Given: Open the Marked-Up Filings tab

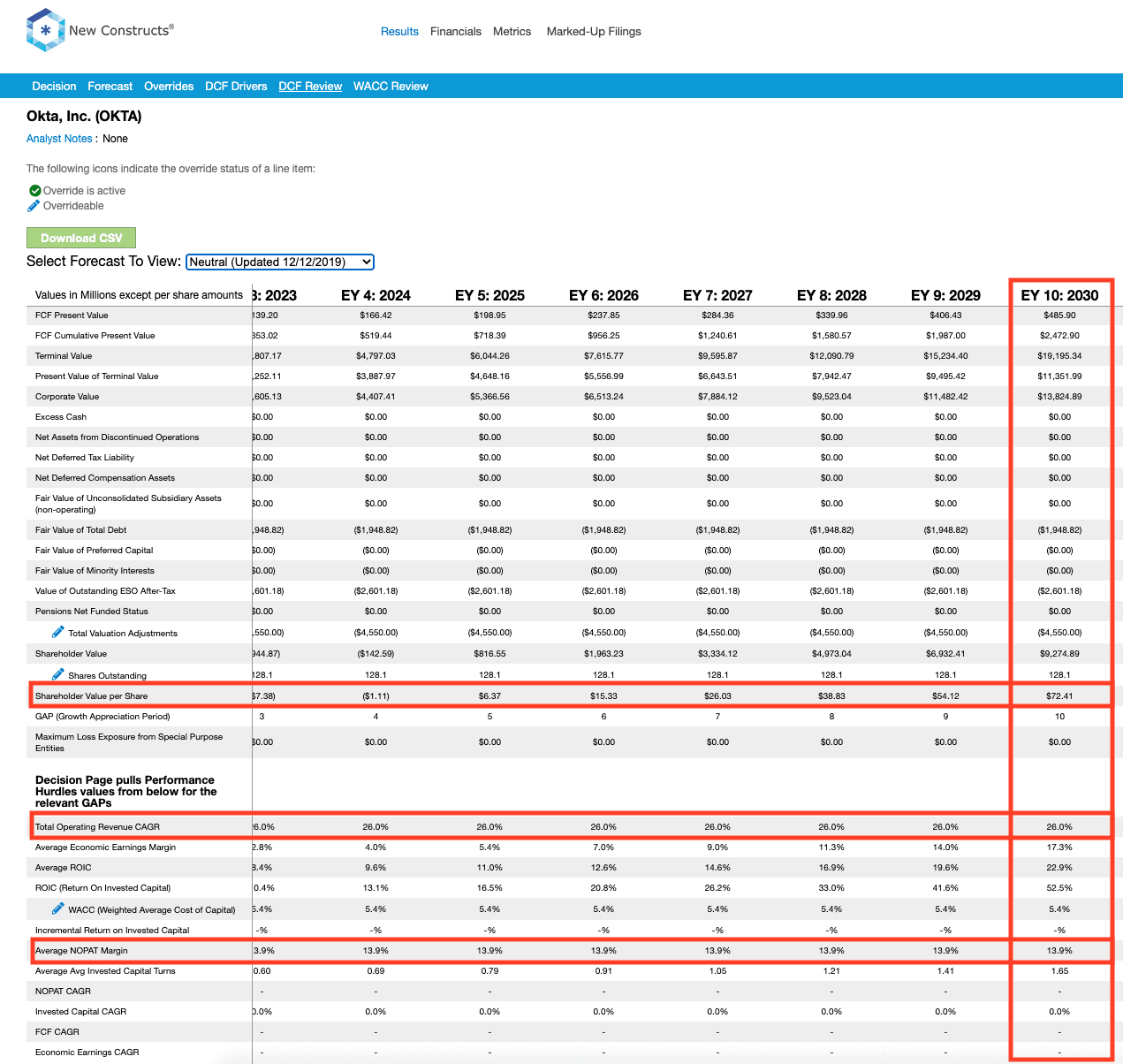Looking at the screenshot, I should (594, 32).
